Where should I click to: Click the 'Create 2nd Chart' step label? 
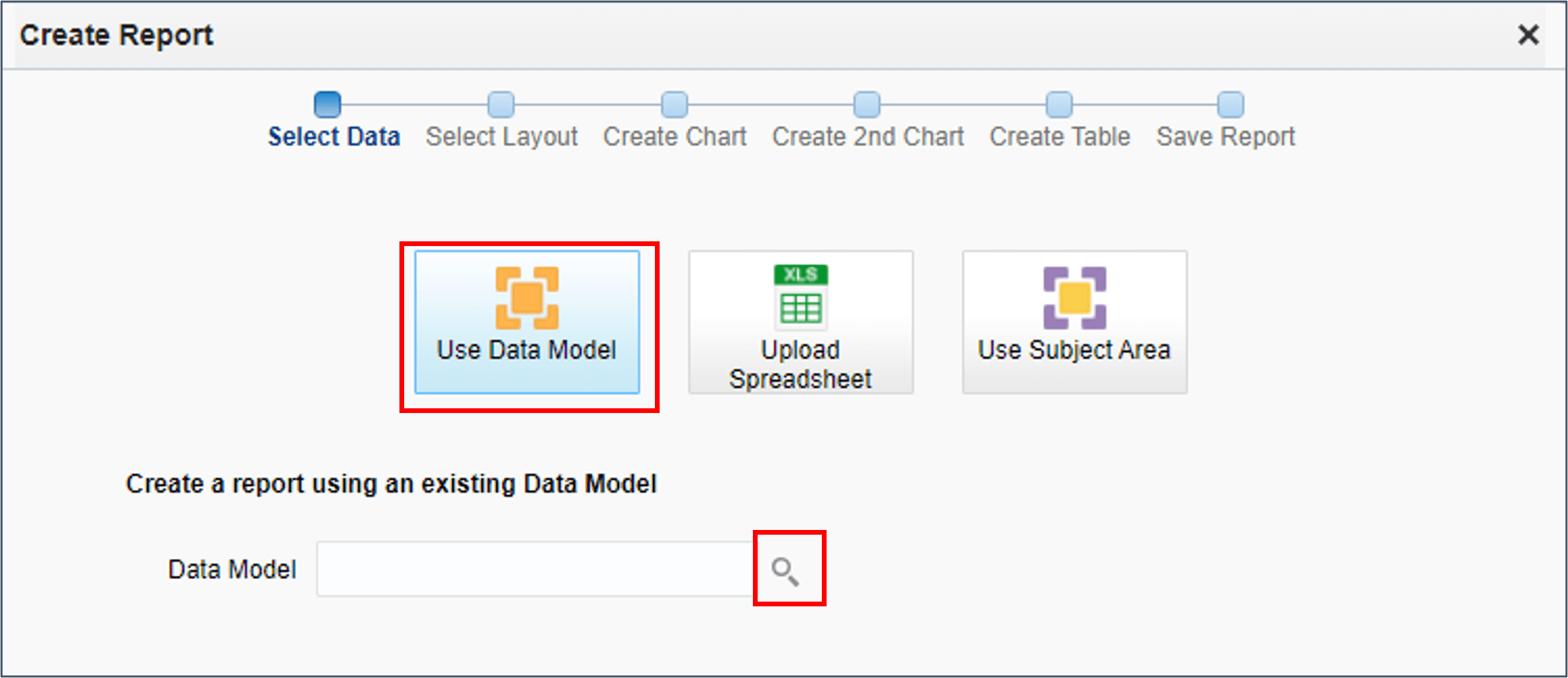tap(868, 137)
